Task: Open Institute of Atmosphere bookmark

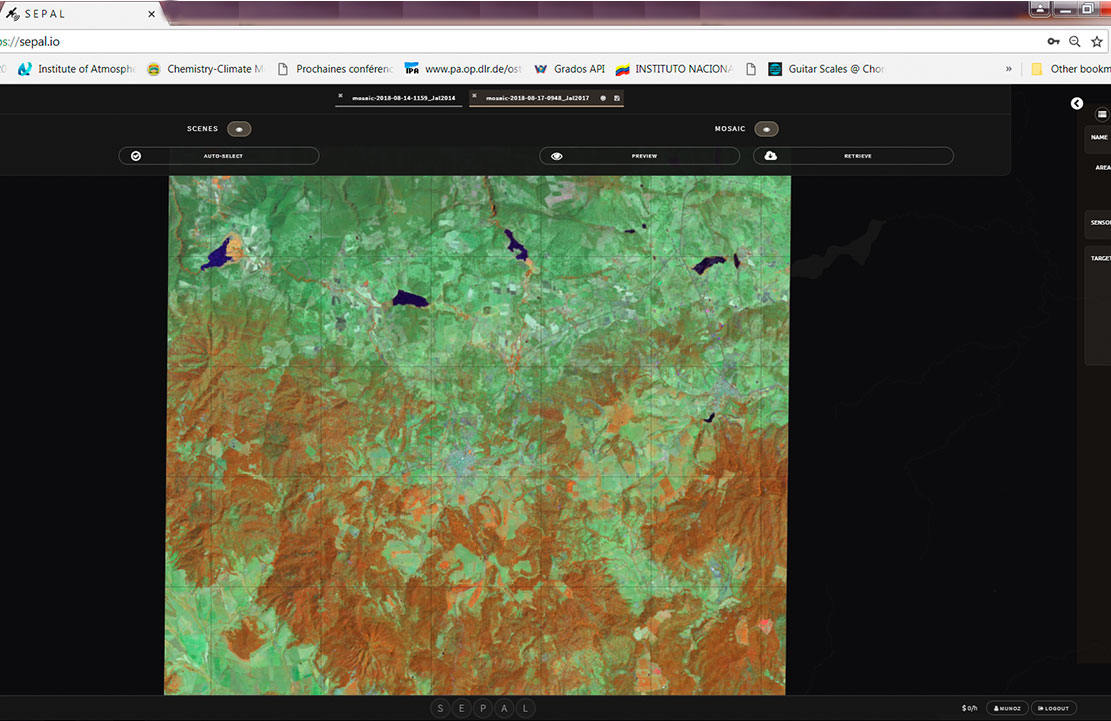Action: [77, 69]
